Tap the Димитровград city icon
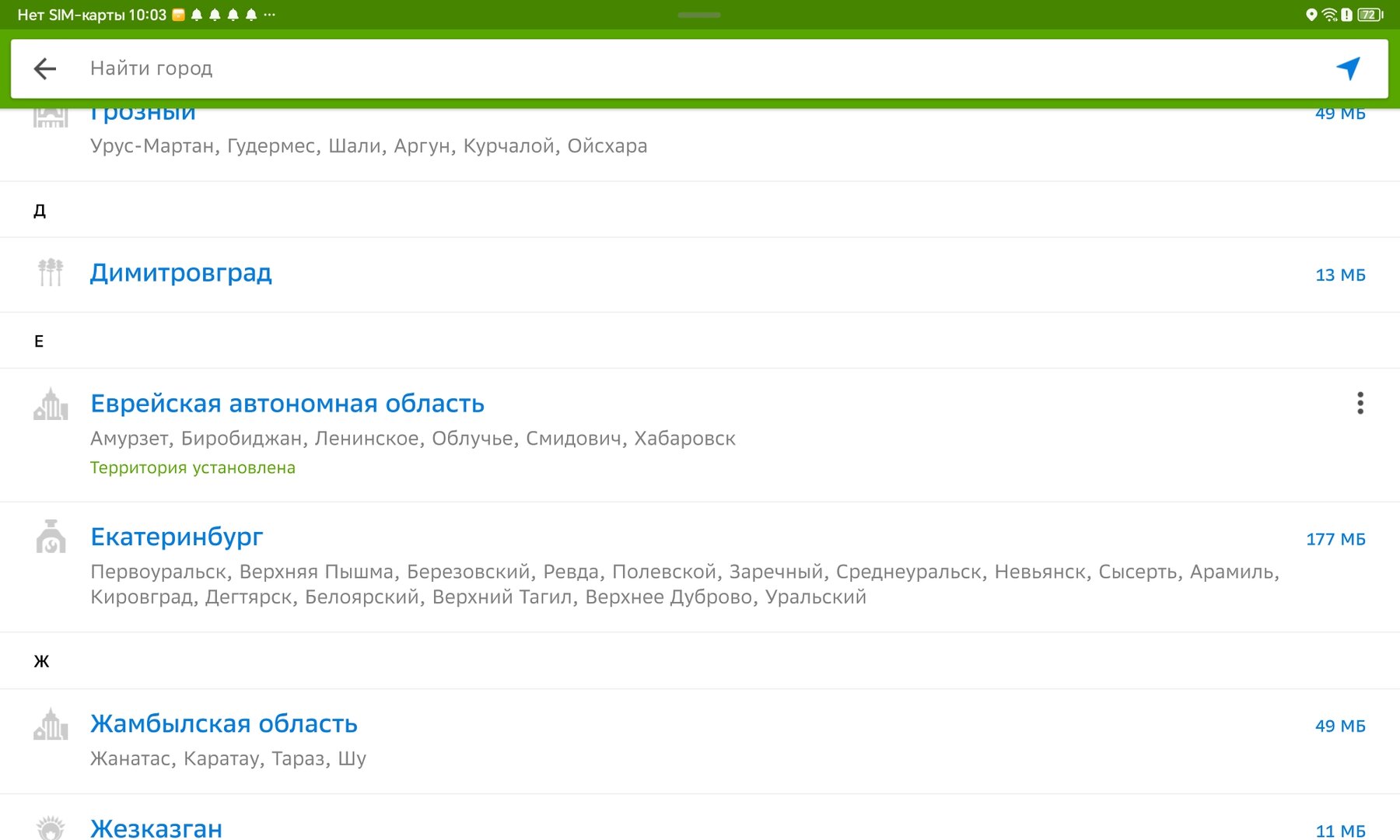The height and width of the screenshot is (840, 1400). click(x=51, y=273)
